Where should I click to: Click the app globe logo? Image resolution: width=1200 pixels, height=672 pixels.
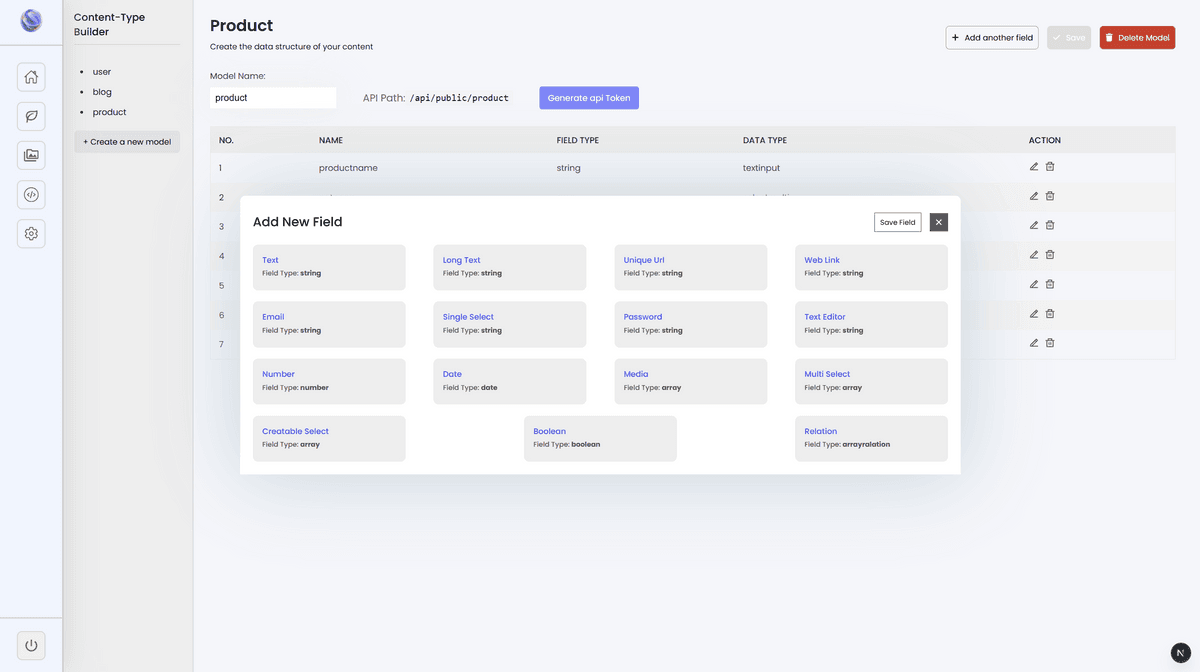point(31,20)
